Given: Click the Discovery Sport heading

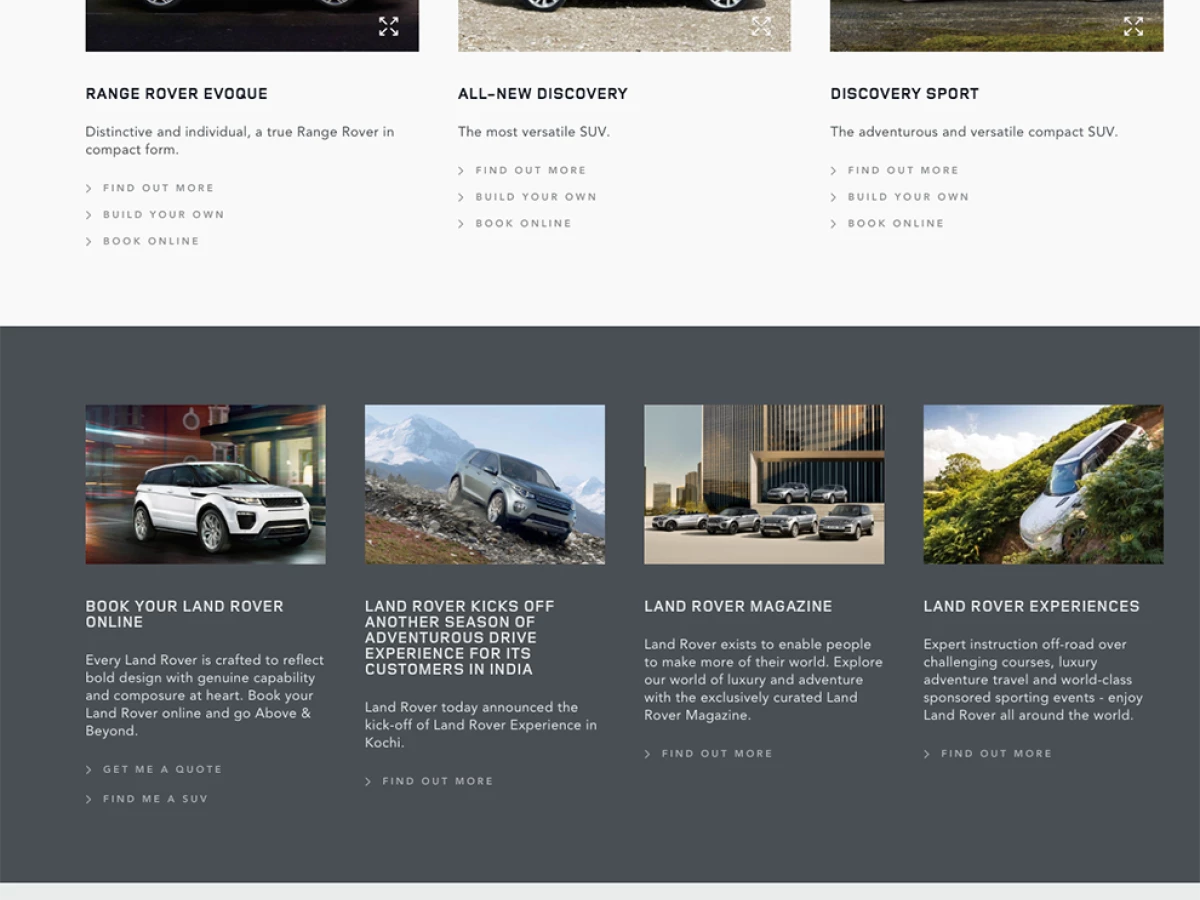Looking at the screenshot, I should pos(905,94).
